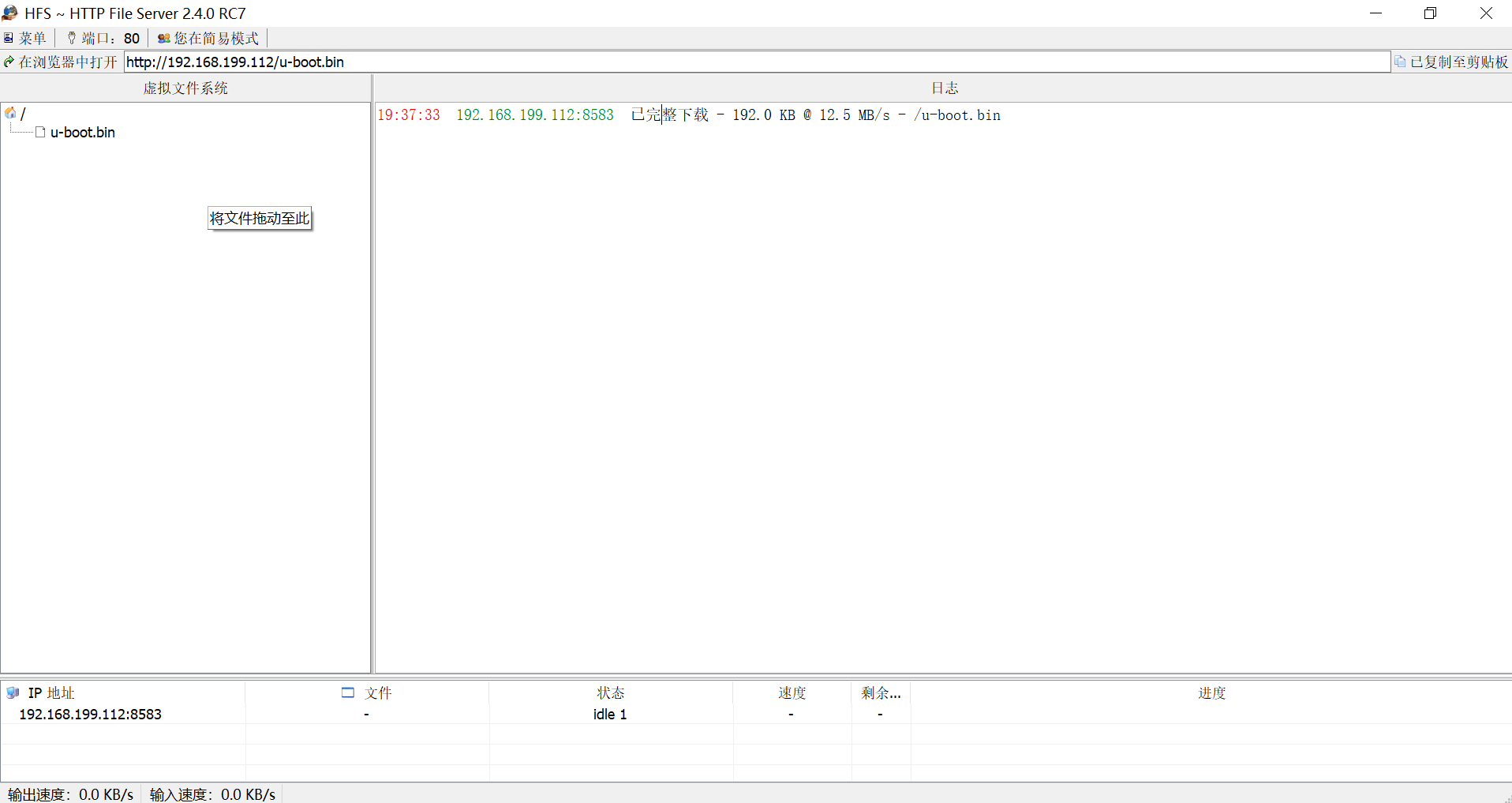Click the HFS application icon in title bar
The width and height of the screenshot is (1512, 803).
coord(10,13)
